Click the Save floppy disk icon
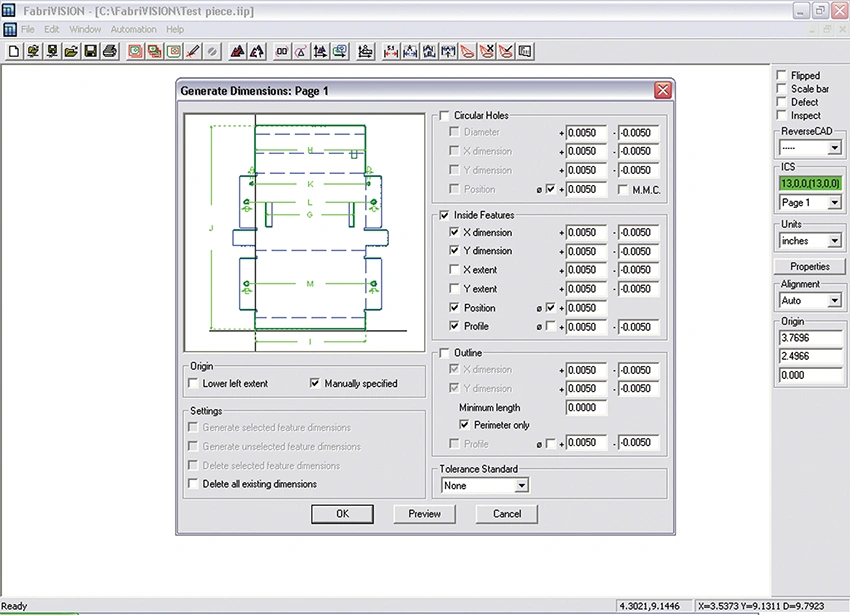This screenshot has width=850, height=615. click(x=91, y=52)
